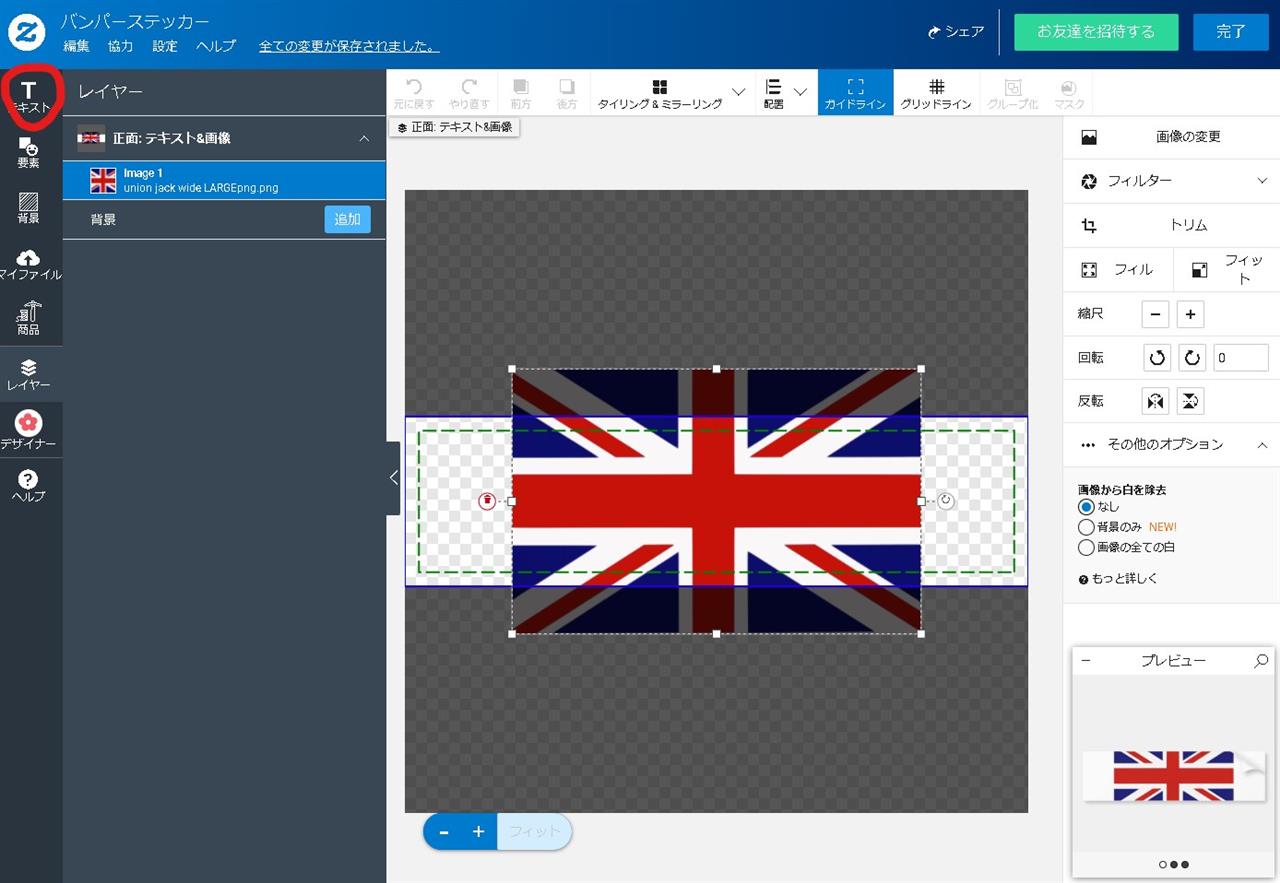Image resolution: width=1280 pixels, height=883 pixels.
Task: Open the 編集 menu
Action: click(x=76, y=47)
